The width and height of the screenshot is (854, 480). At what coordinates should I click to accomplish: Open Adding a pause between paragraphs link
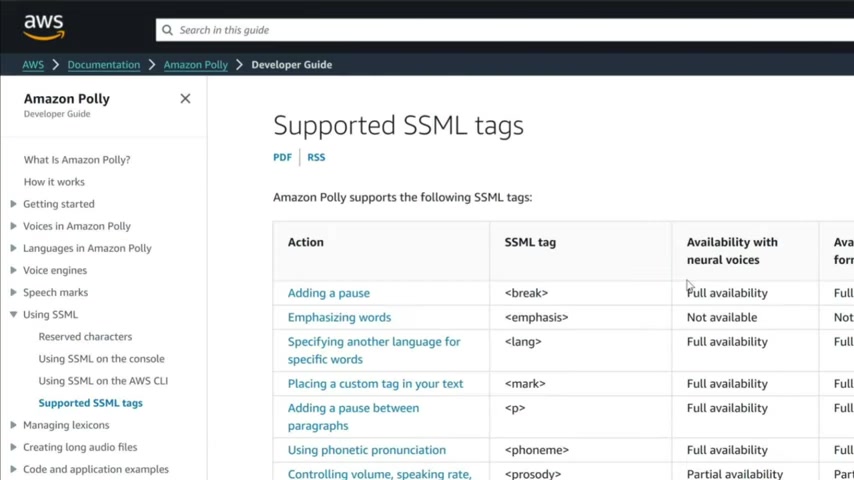[x=353, y=417]
